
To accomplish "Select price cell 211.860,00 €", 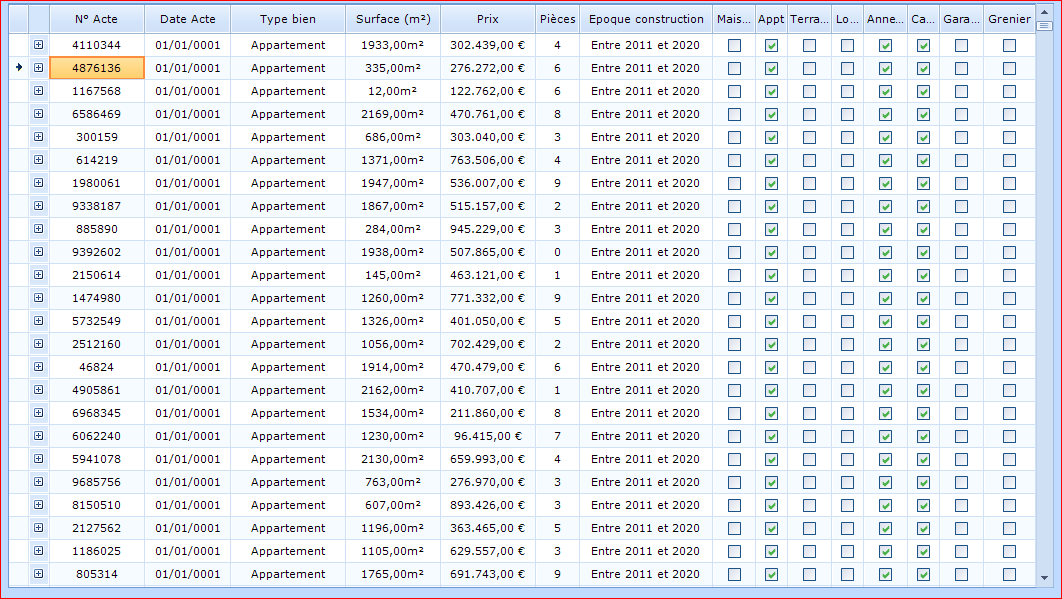I will click(x=488, y=413).
